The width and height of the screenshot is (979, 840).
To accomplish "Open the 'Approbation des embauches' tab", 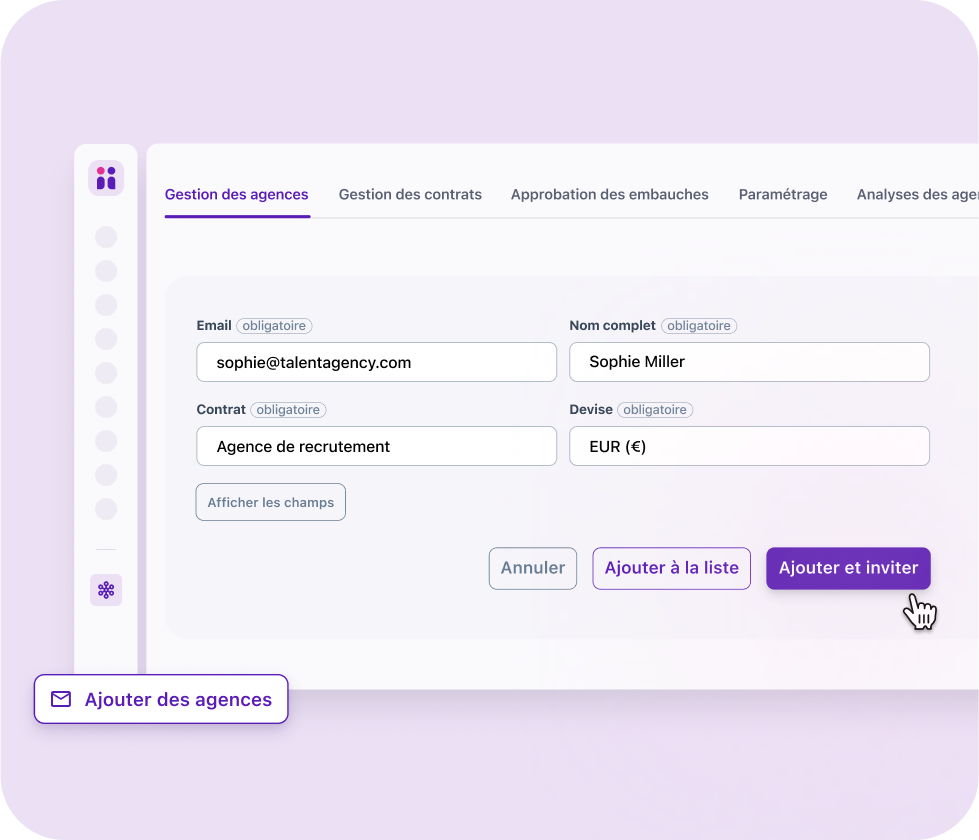I will [609, 194].
